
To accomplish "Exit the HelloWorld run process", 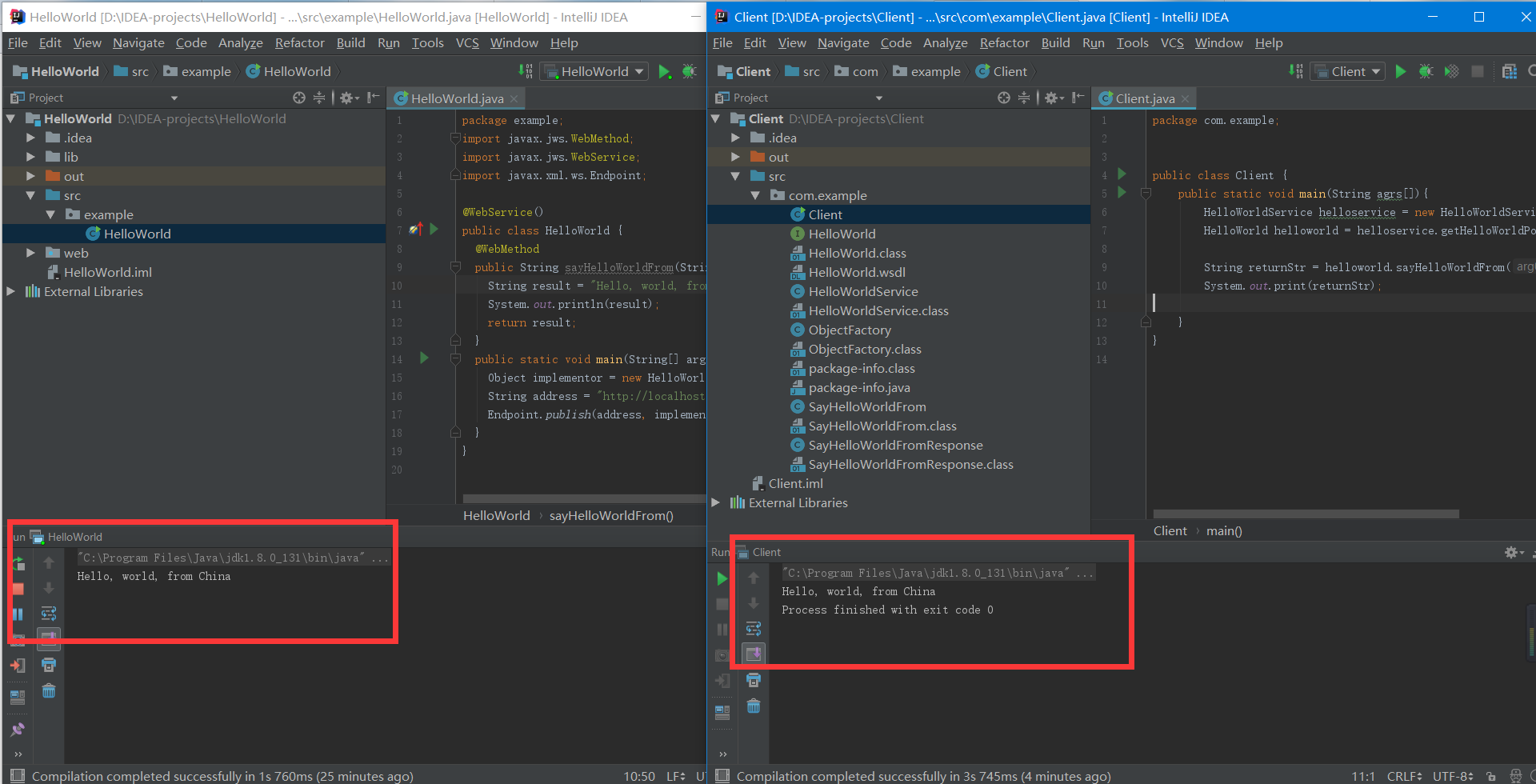I will point(18,665).
